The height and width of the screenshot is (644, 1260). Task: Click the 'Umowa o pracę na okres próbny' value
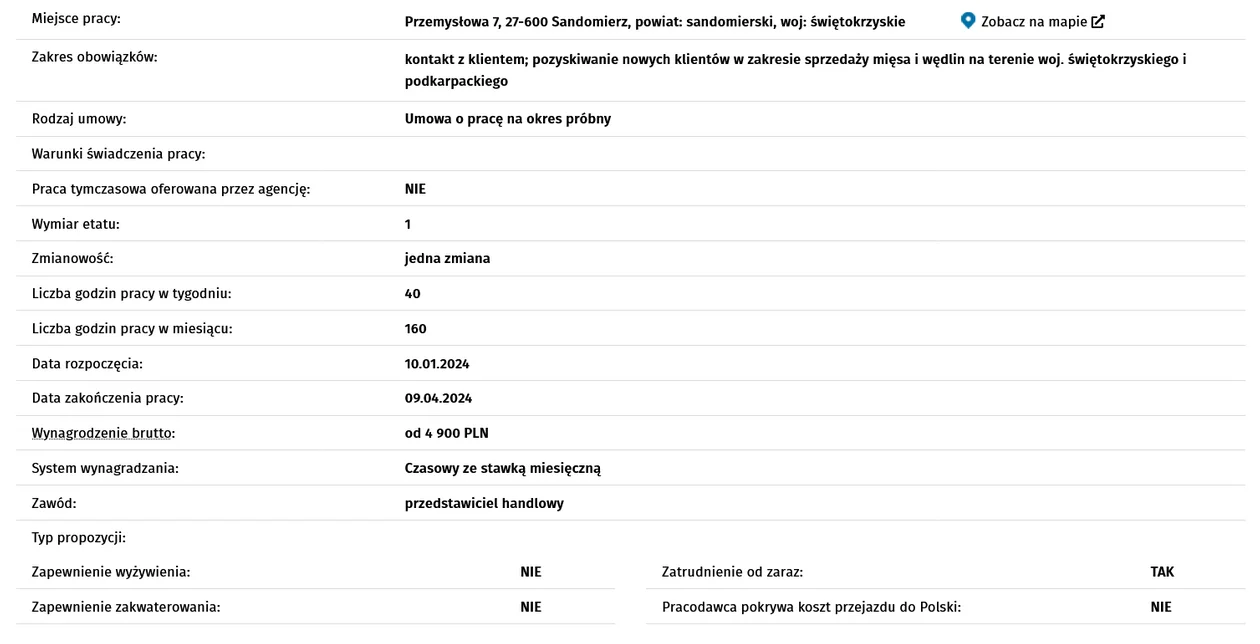pos(508,119)
